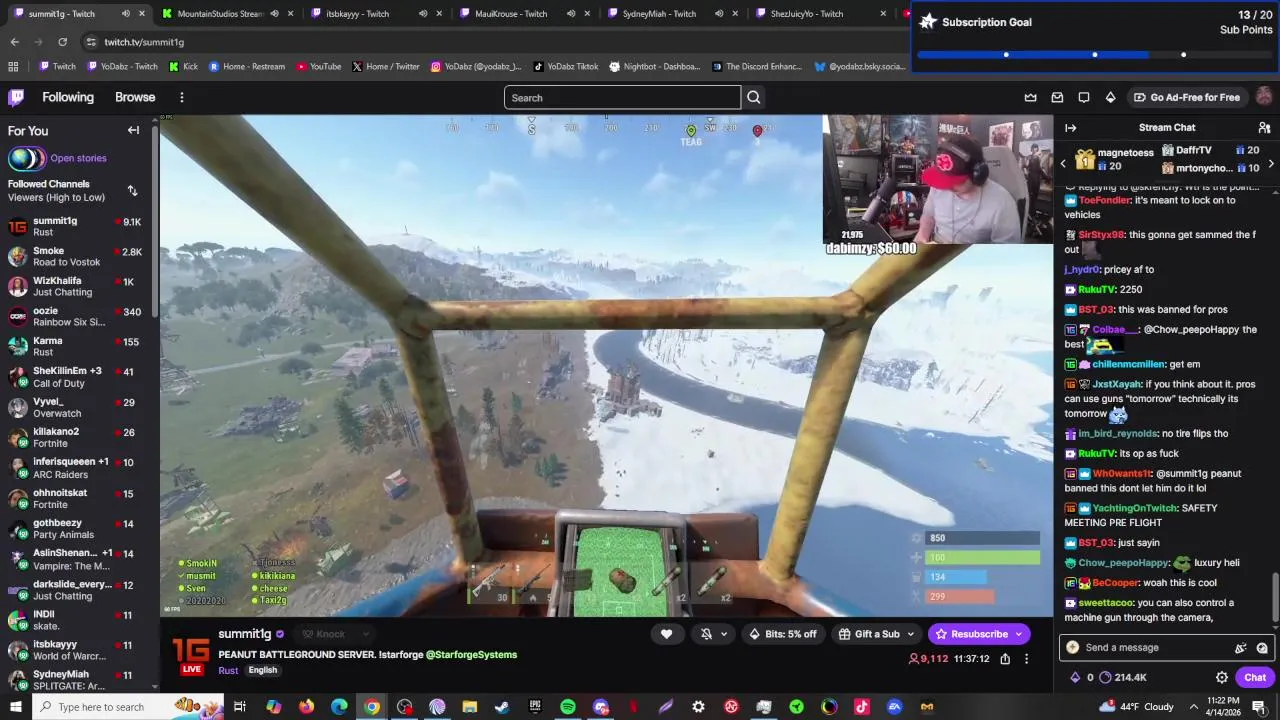Sort followed channels by viewers
This screenshot has width=1280, height=720.
[x=132, y=191]
